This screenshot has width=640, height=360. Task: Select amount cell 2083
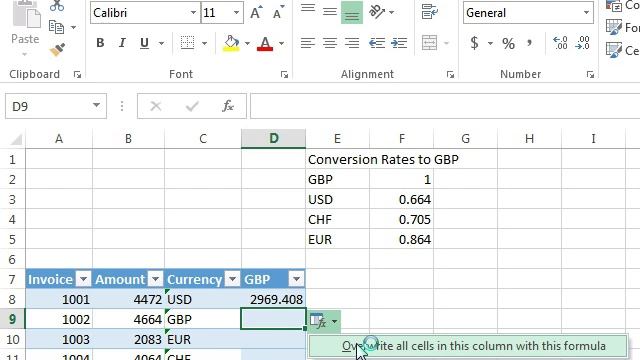[129, 339]
